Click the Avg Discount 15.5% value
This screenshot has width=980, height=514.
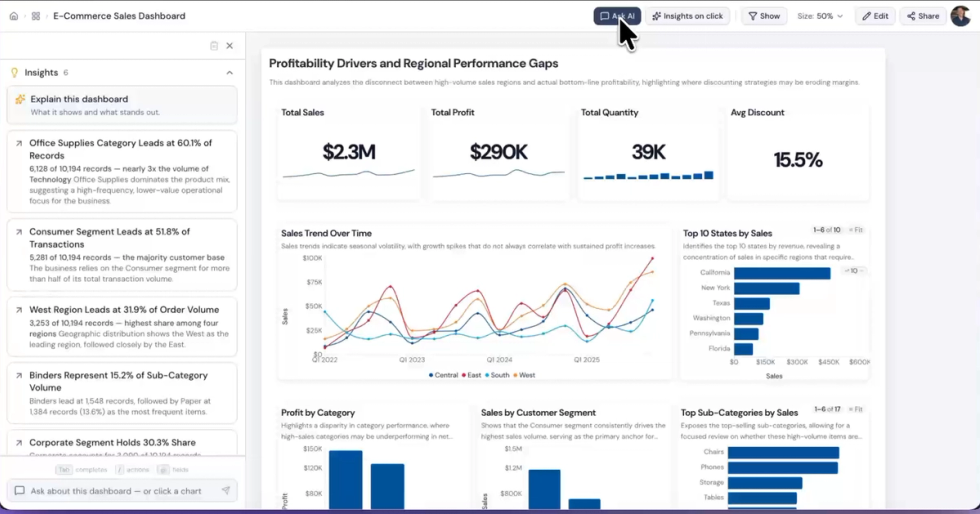798,160
